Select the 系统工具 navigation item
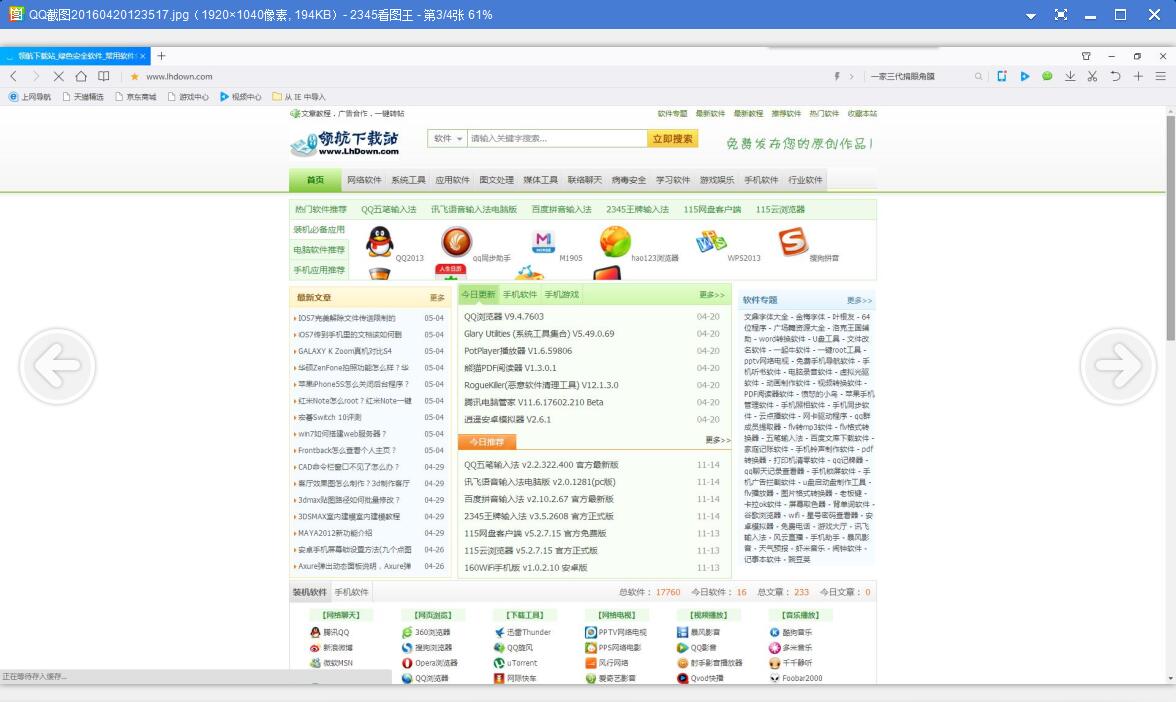 coord(409,180)
